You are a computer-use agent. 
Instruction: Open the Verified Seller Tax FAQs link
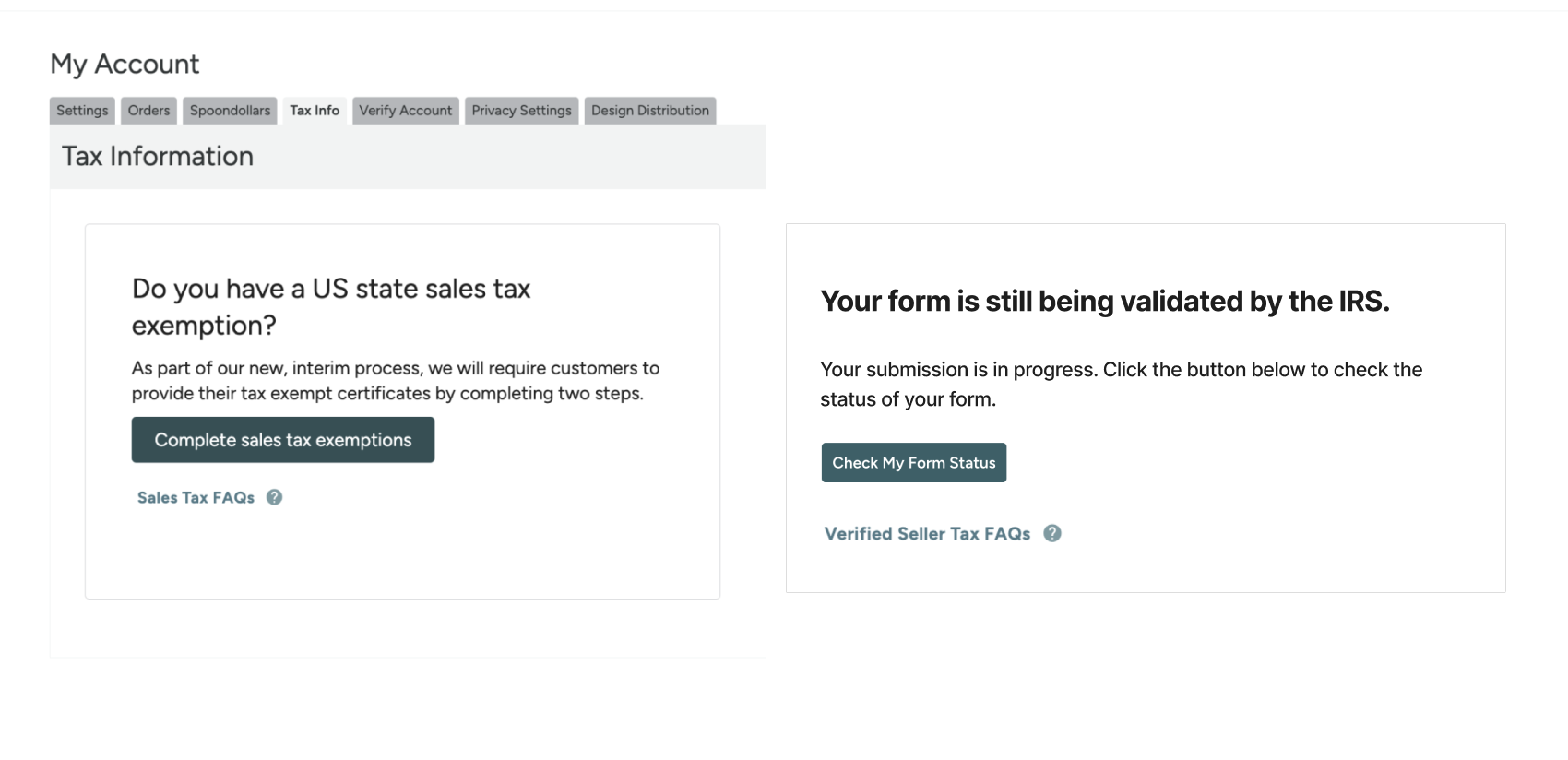pyautogui.click(x=926, y=533)
